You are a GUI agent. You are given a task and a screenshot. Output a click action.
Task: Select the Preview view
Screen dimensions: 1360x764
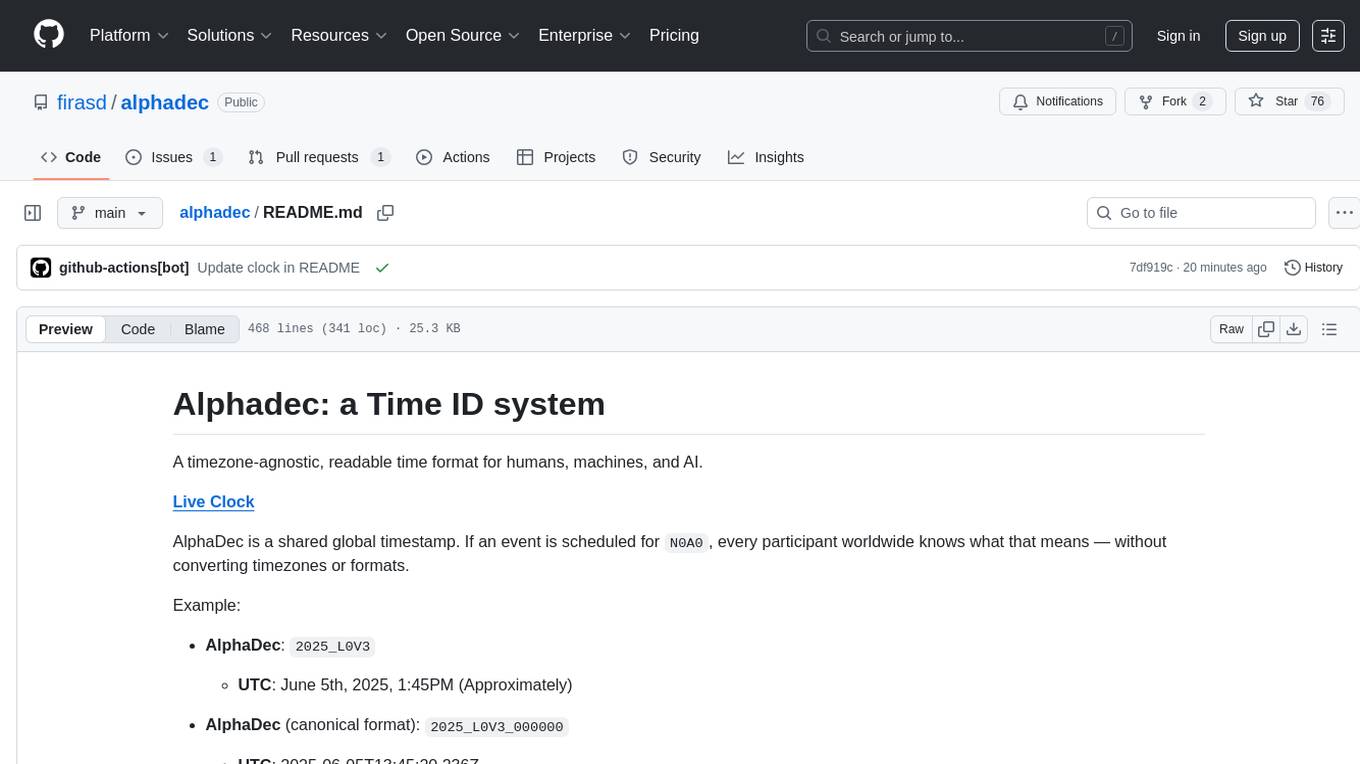(x=66, y=329)
